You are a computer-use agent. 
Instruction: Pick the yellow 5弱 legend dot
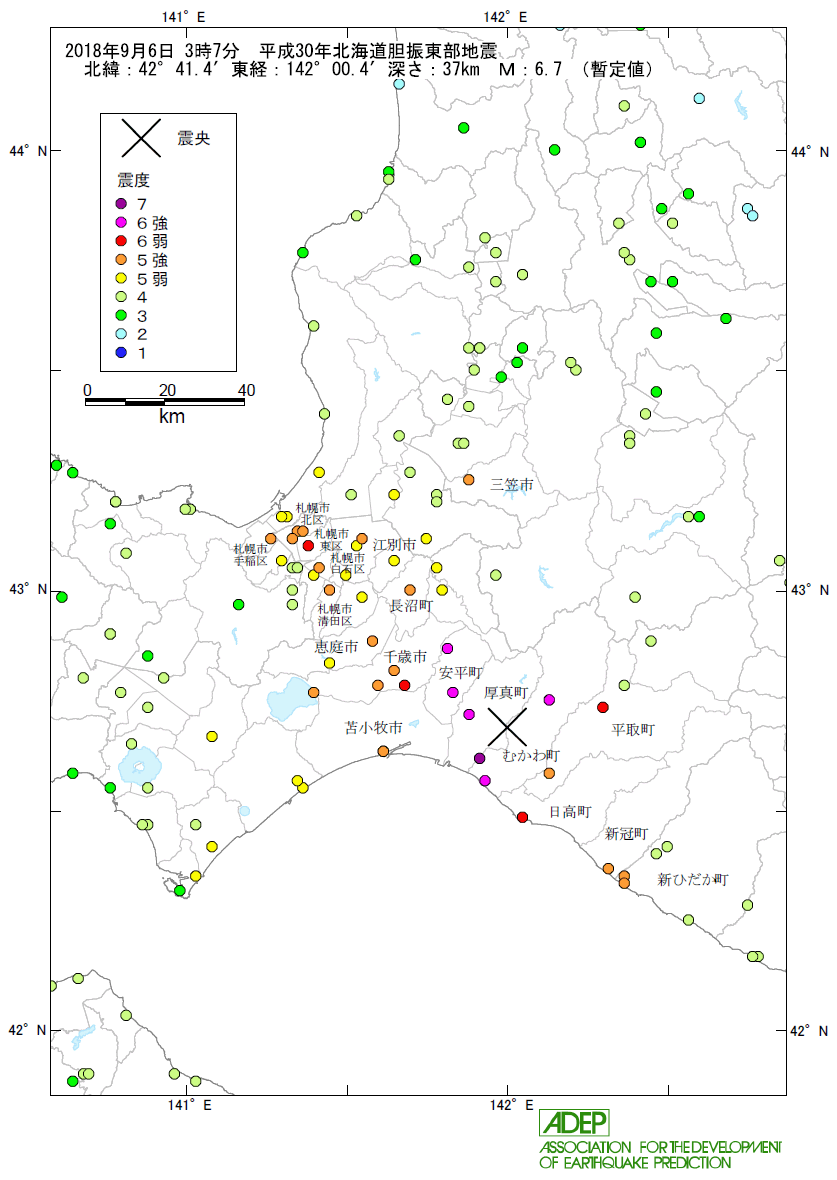click(x=121, y=279)
